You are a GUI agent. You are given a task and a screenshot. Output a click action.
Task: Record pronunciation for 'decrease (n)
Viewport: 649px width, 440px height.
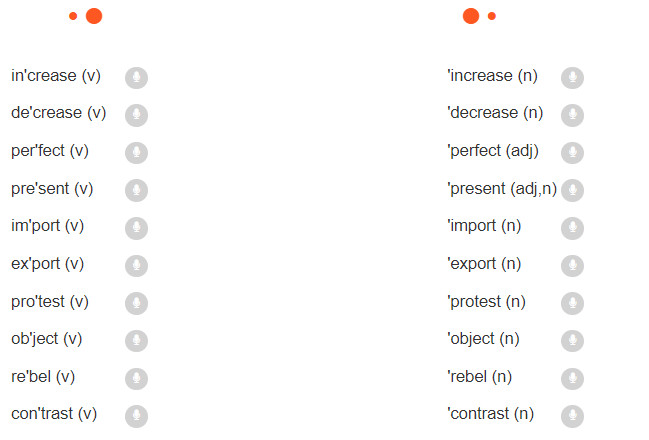(x=572, y=115)
